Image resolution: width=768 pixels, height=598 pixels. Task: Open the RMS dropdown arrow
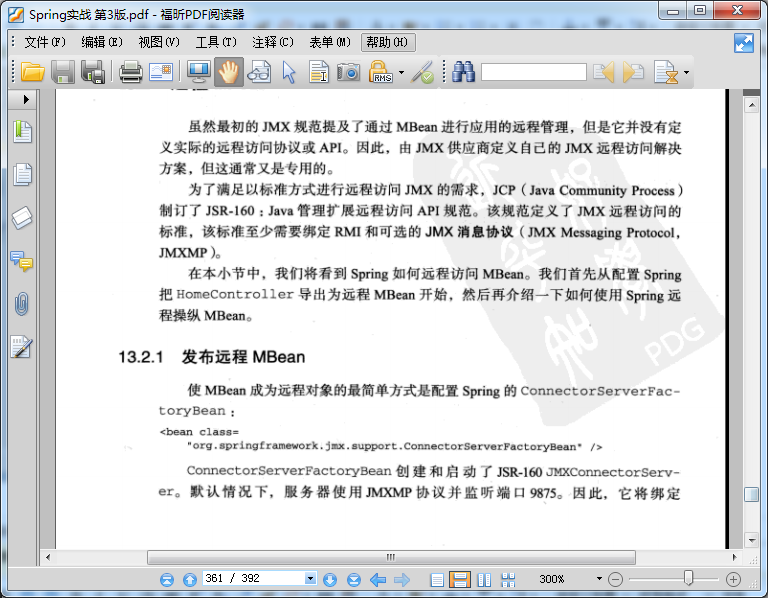(x=402, y=72)
